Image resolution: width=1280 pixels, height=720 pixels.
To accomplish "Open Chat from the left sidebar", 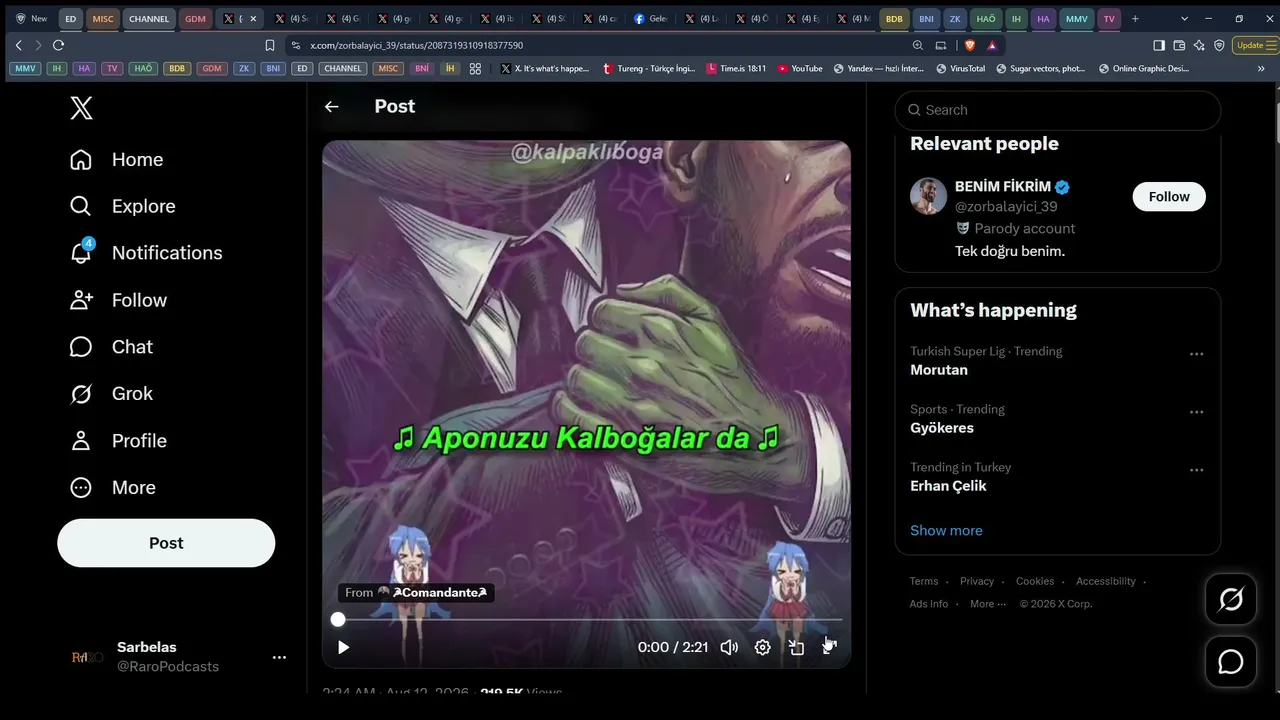I will (x=111, y=347).
